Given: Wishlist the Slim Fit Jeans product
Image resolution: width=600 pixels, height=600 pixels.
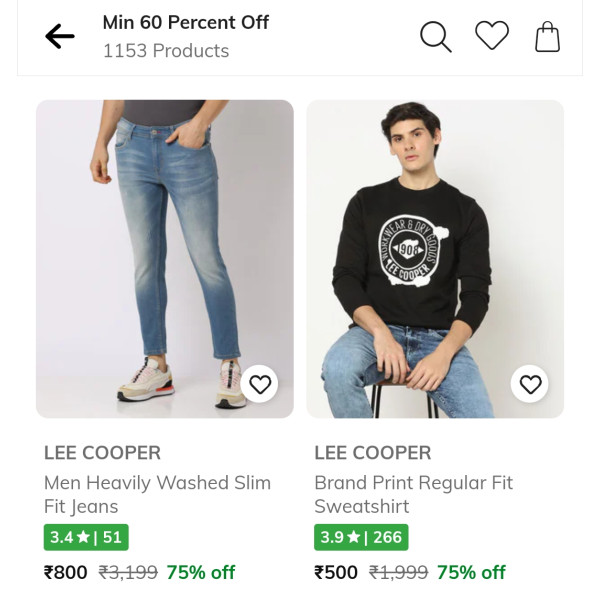Looking at the screenshot, I should point(260,384).
